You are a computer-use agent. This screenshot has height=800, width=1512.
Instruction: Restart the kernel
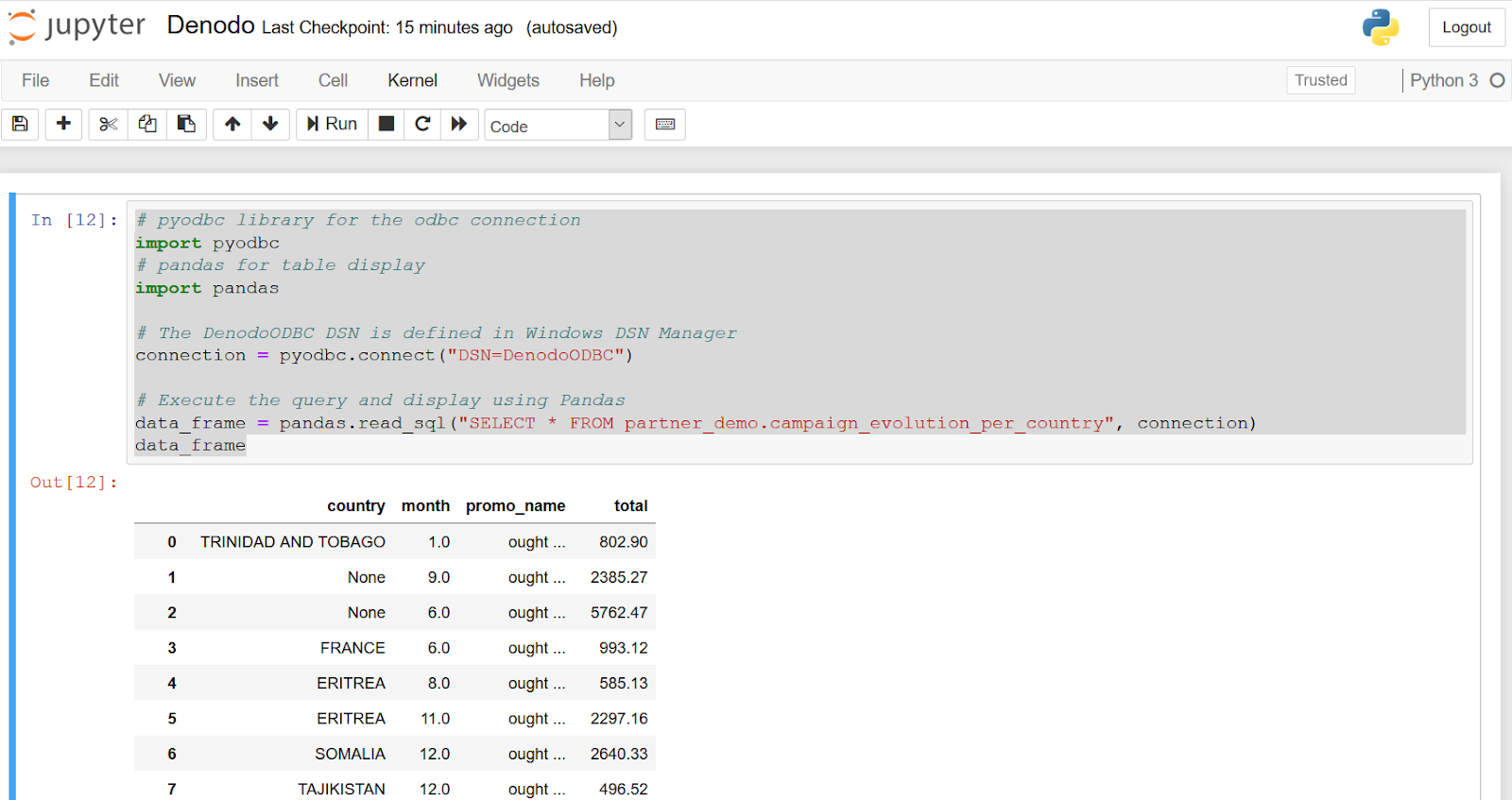point(422,124)
